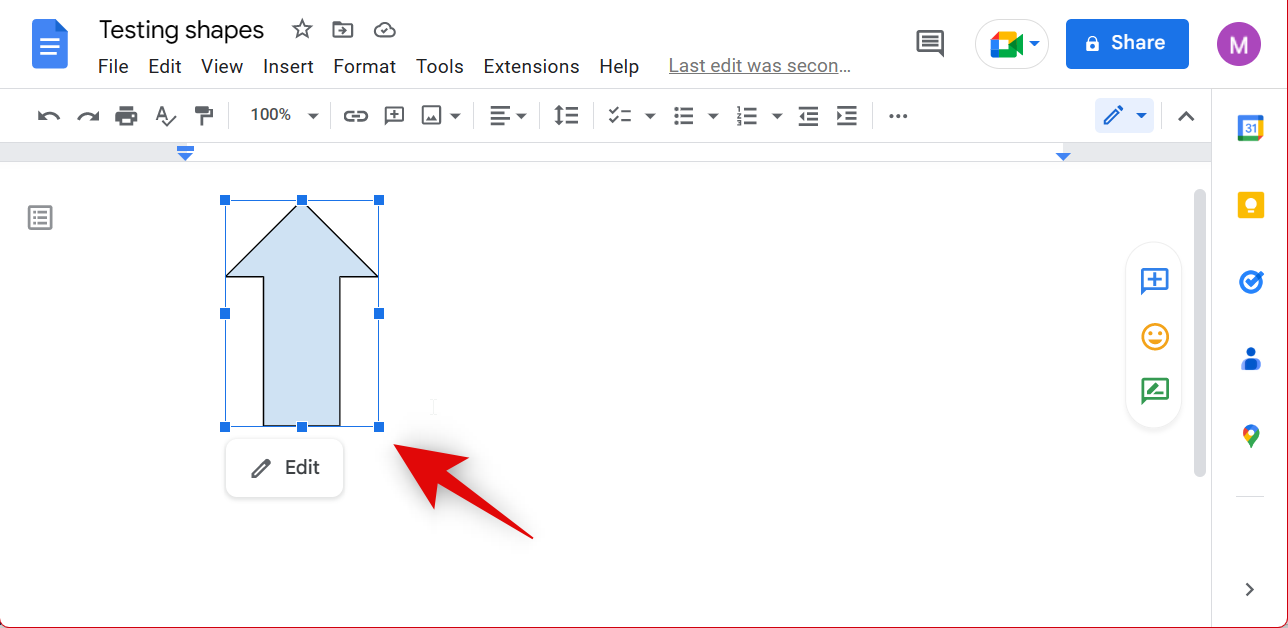The width and height of the screenshot is (1288, 628).
Task: Select the Paint format roller icon
Action: 204,116
